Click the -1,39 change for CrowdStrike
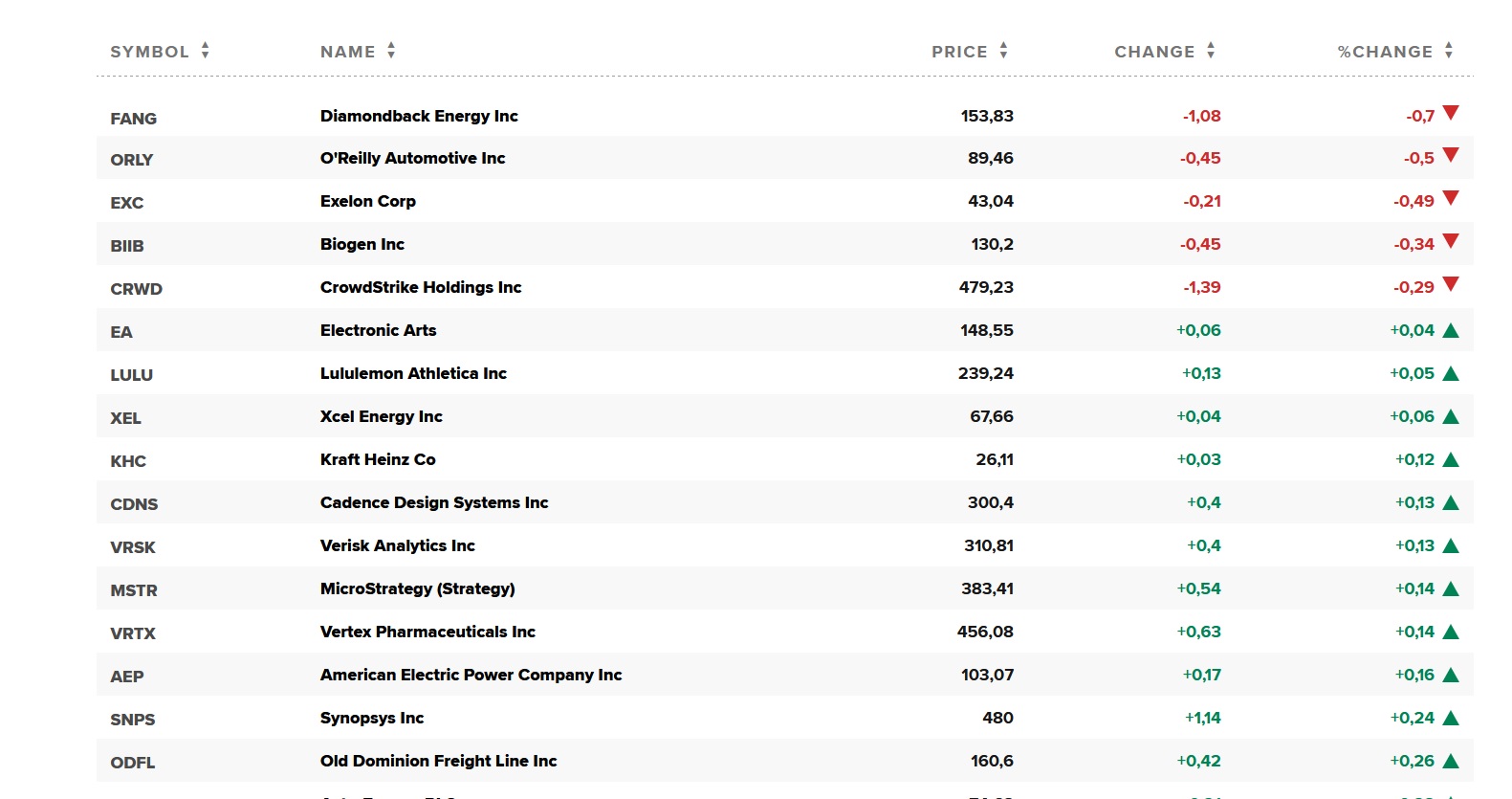 coord(1202,287)
